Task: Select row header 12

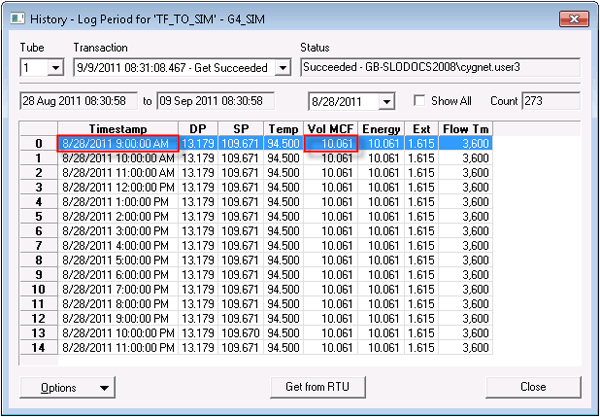Action: coord(39,318)
